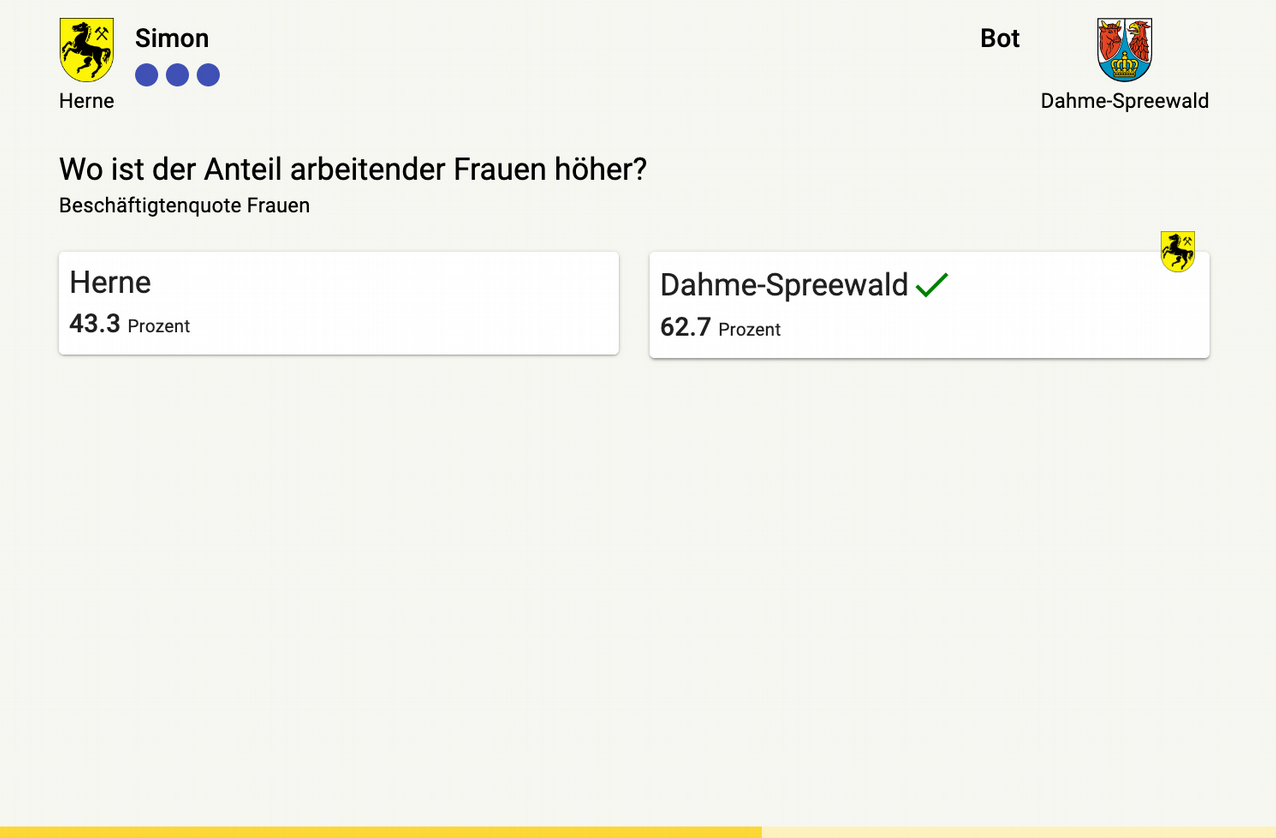Expand the Beschäftigtenquote Frauen subtitle
The width and height of the screenshot is (1276, 838).
tap(184, 205)
